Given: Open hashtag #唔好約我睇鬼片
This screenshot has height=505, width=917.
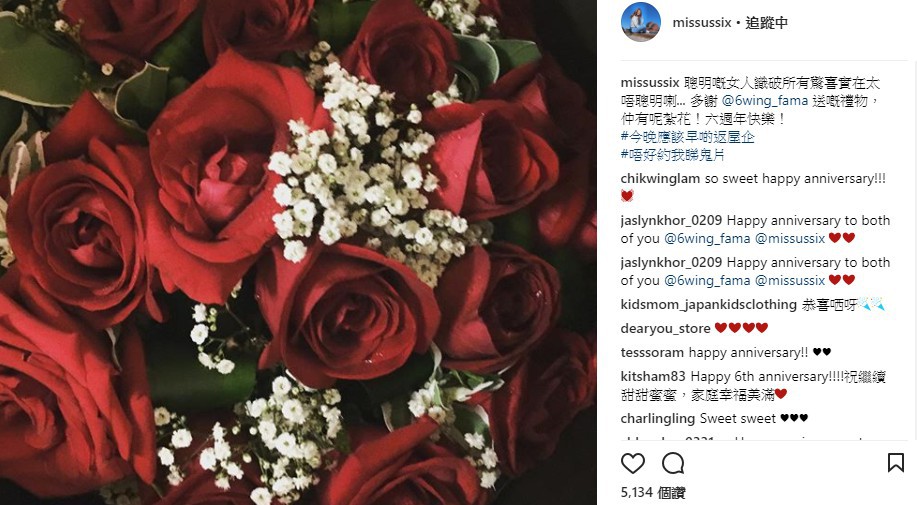Looking at the screenshot, I should coord(673,155).
